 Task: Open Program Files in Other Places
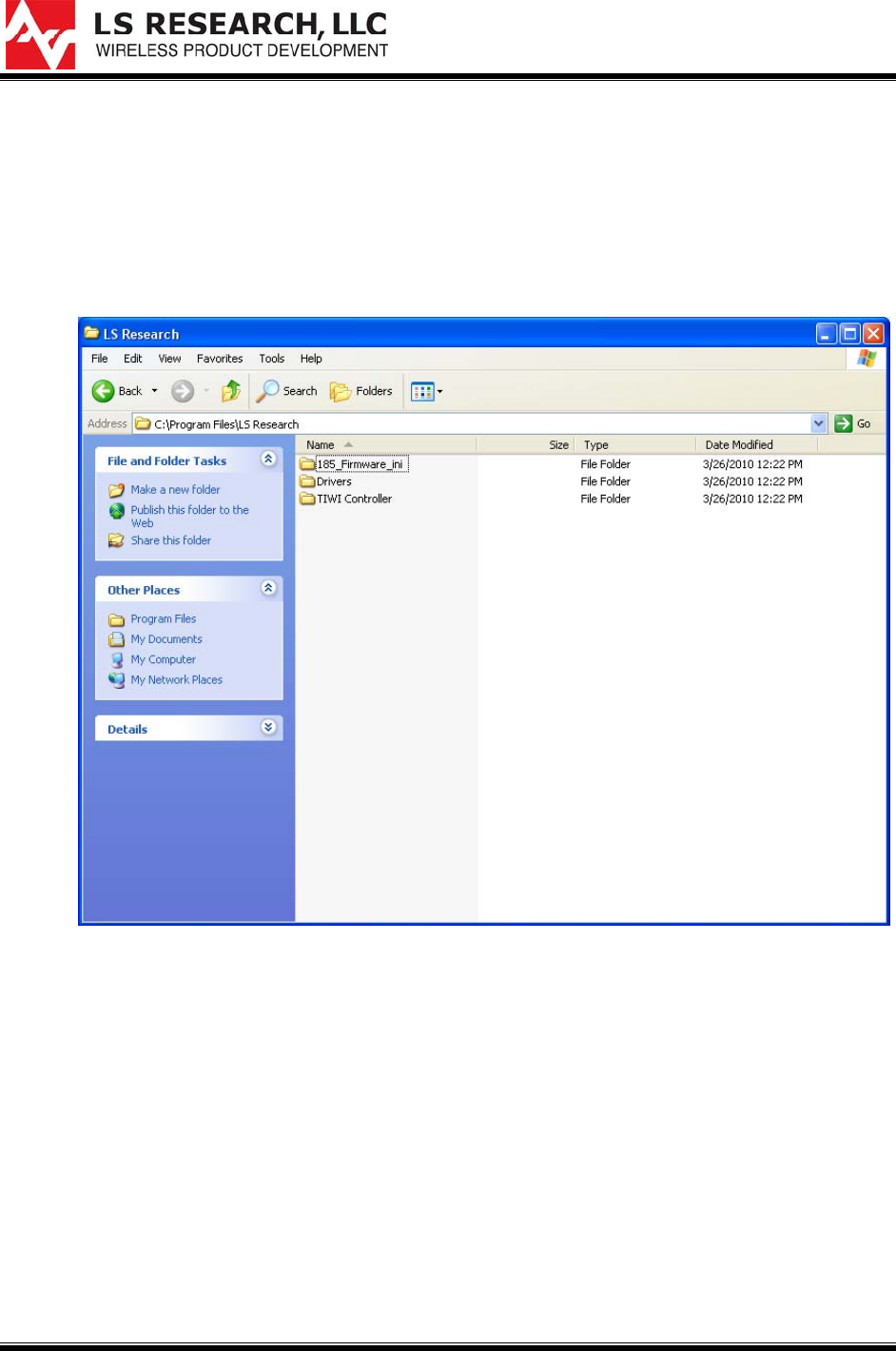point(164,619)
